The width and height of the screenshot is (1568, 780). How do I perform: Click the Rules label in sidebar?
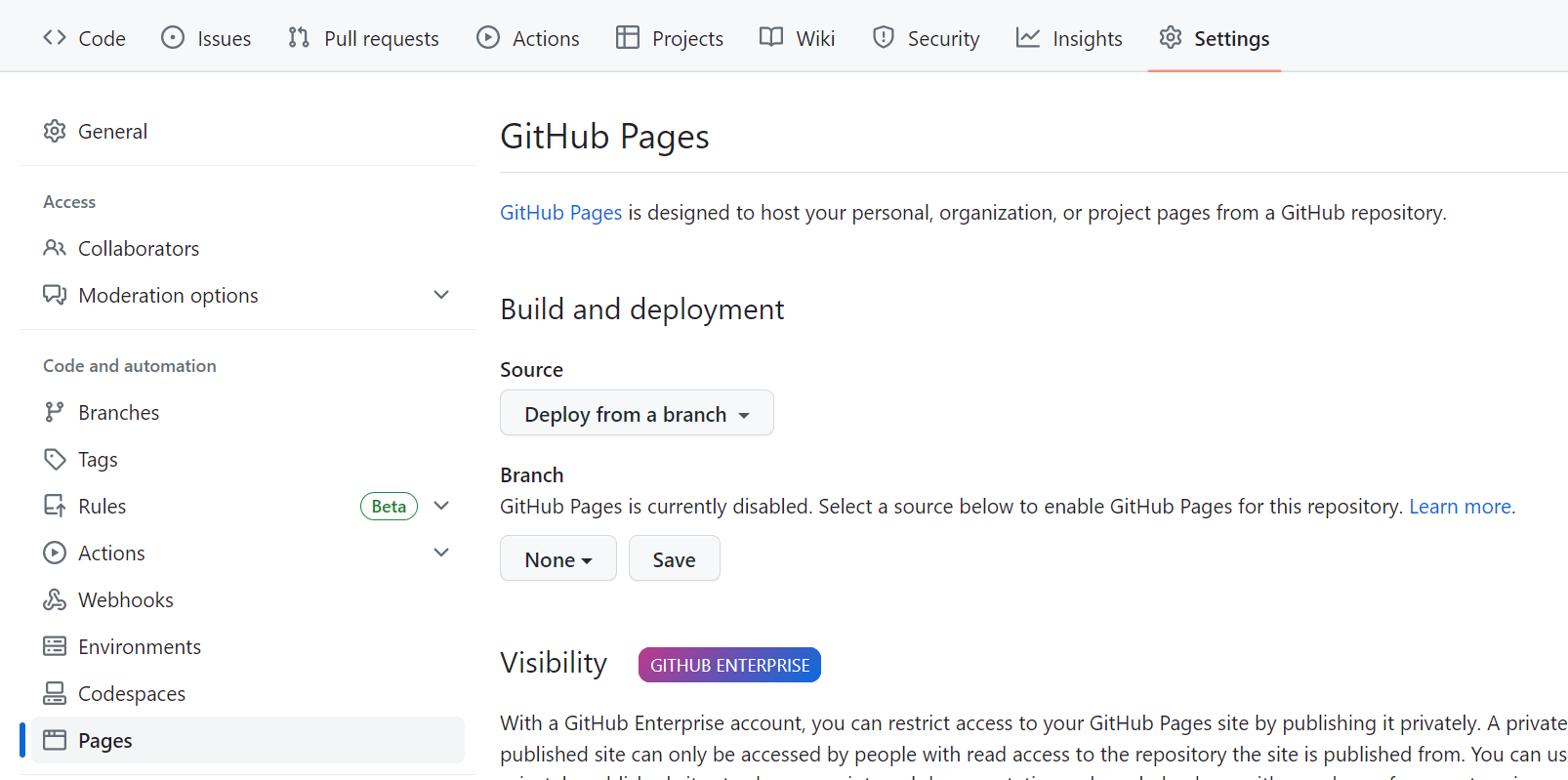coord(103,506)
